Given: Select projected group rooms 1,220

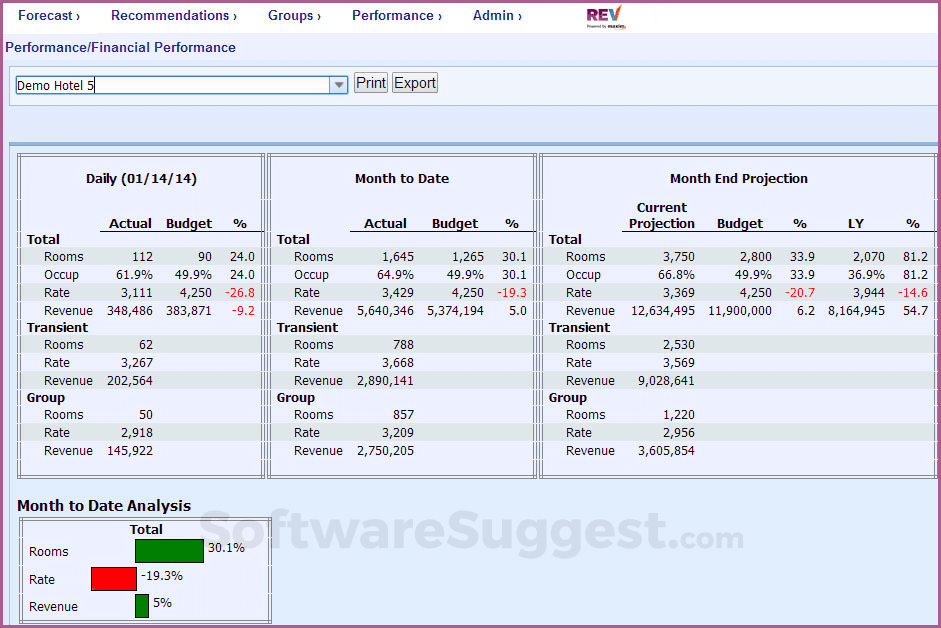Looking at the screenshot, I should click(x=678, y=414).
